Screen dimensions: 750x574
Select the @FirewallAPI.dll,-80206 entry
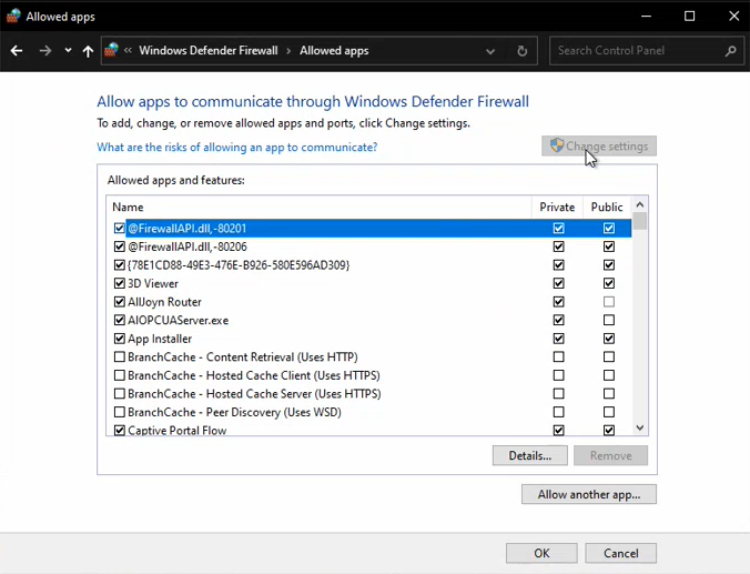[x=368, y=247]
